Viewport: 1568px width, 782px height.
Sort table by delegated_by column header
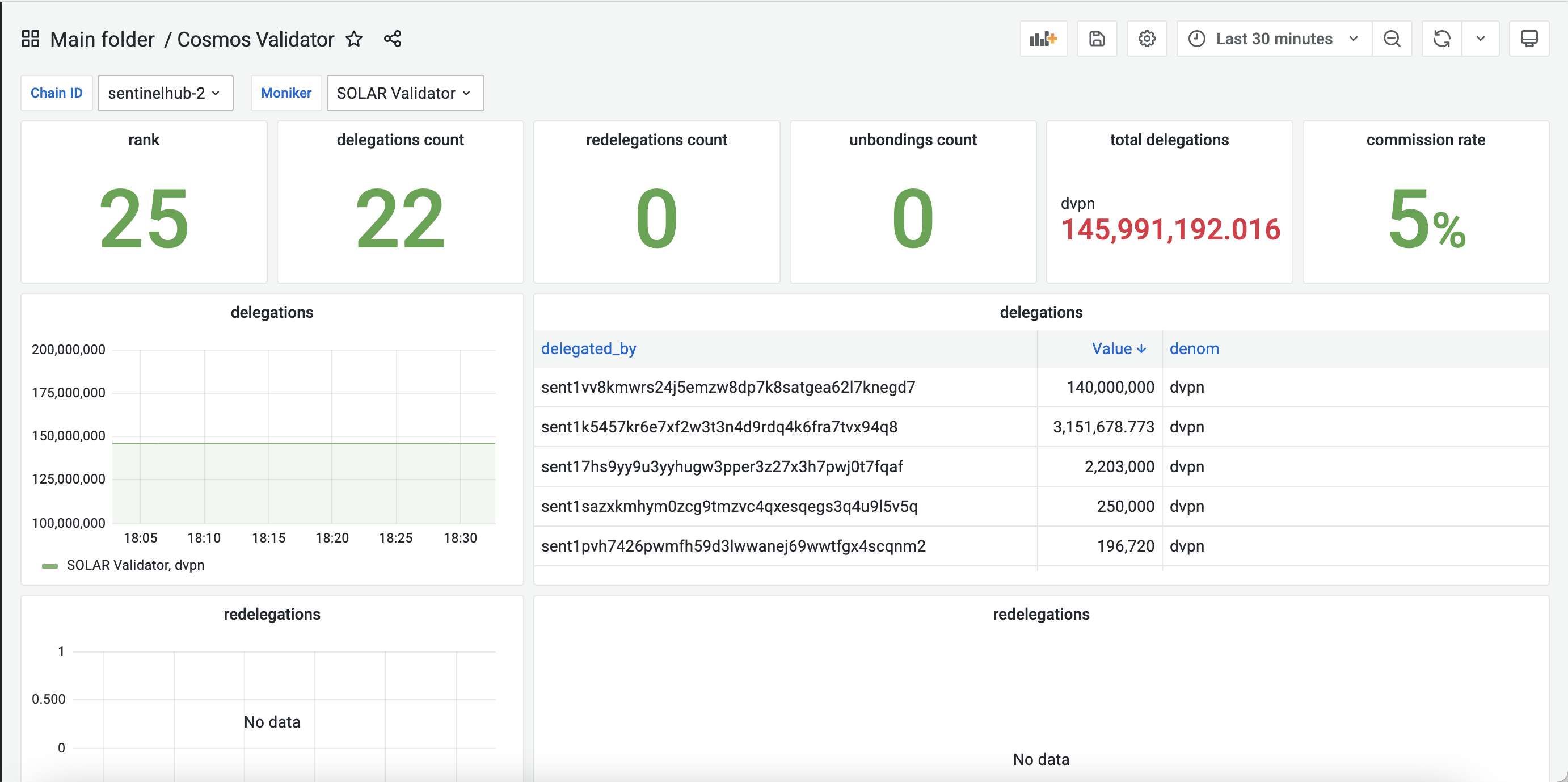[588, 348]
